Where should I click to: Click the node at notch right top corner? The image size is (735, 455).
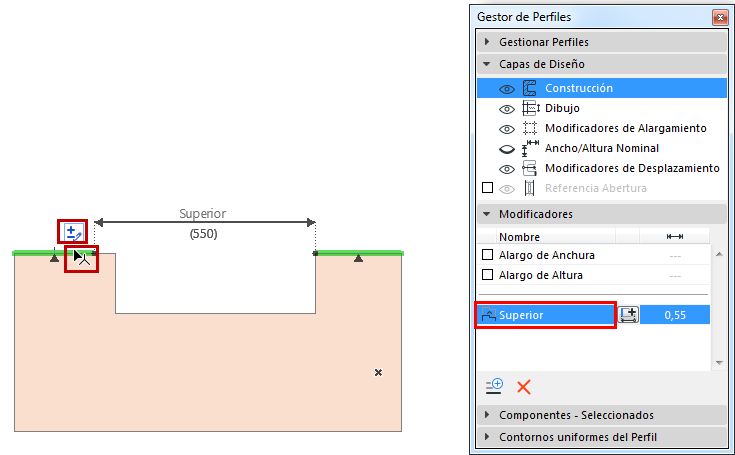click(x=315, y=254)
